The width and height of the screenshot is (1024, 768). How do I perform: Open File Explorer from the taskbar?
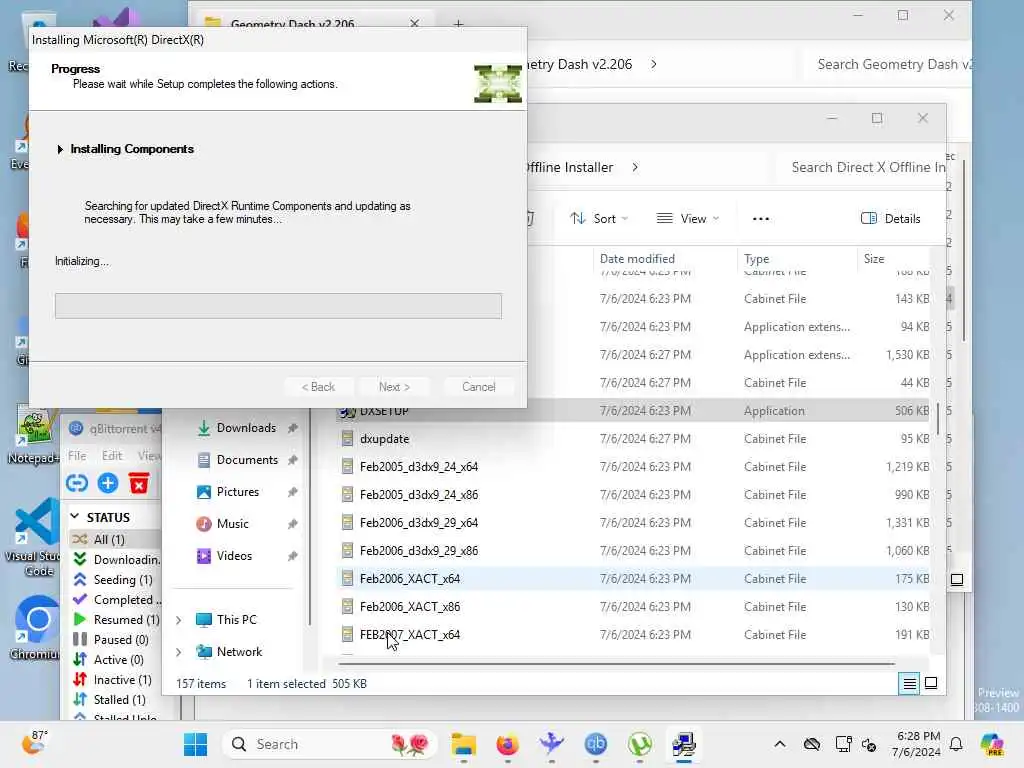click(x=464, y=744)
